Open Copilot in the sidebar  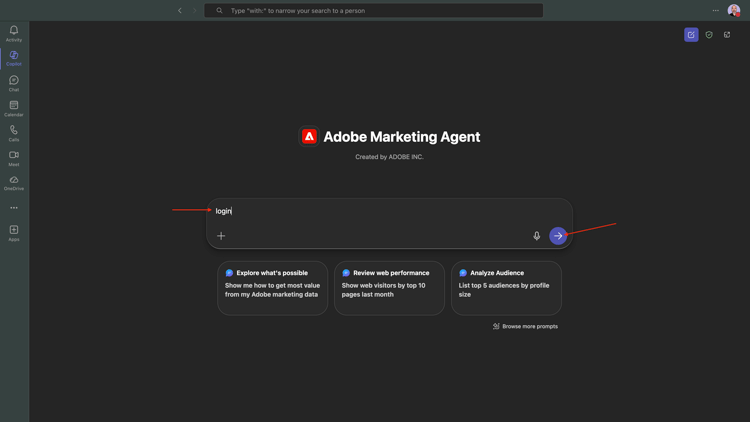(x=14, y=58)
